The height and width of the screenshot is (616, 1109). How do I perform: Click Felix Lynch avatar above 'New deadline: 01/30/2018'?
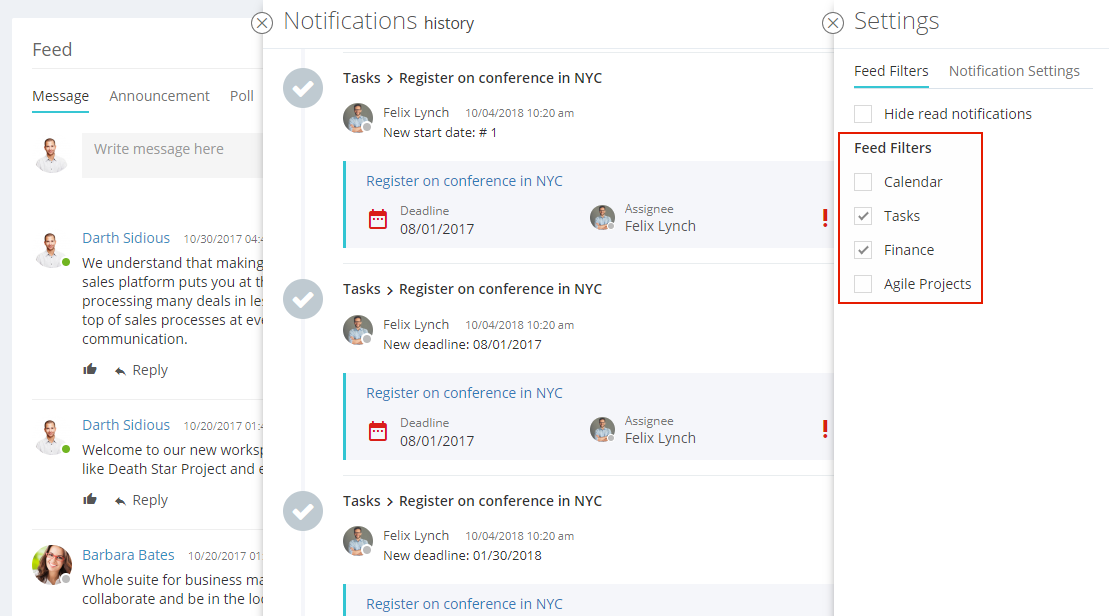(358, 541)
